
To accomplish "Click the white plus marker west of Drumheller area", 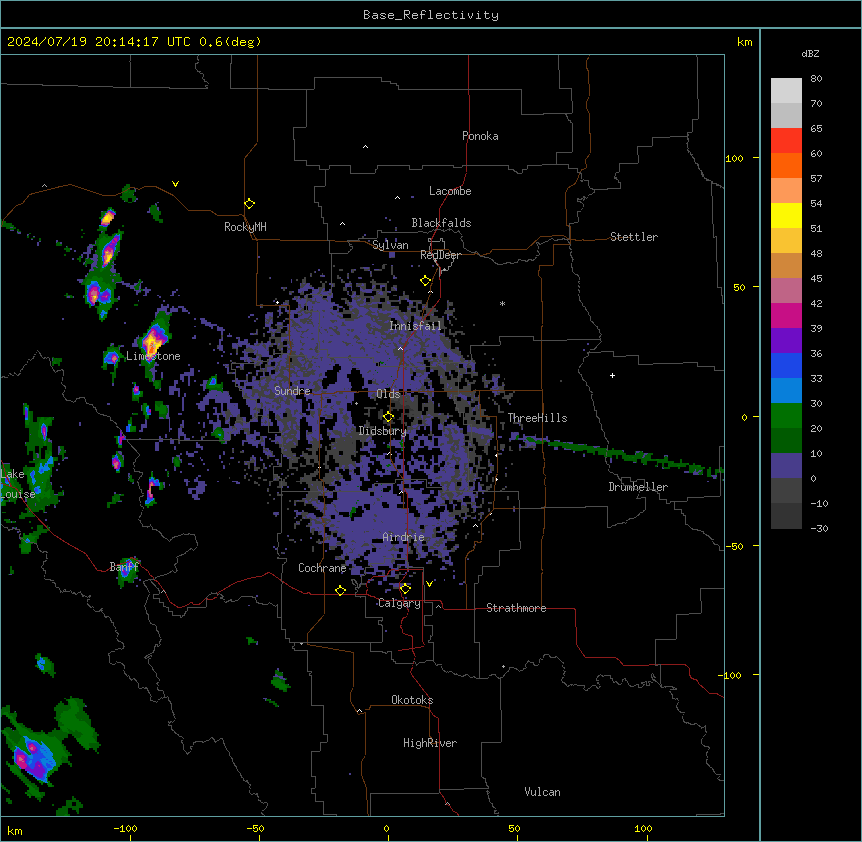I will click(x=612, y=375).
